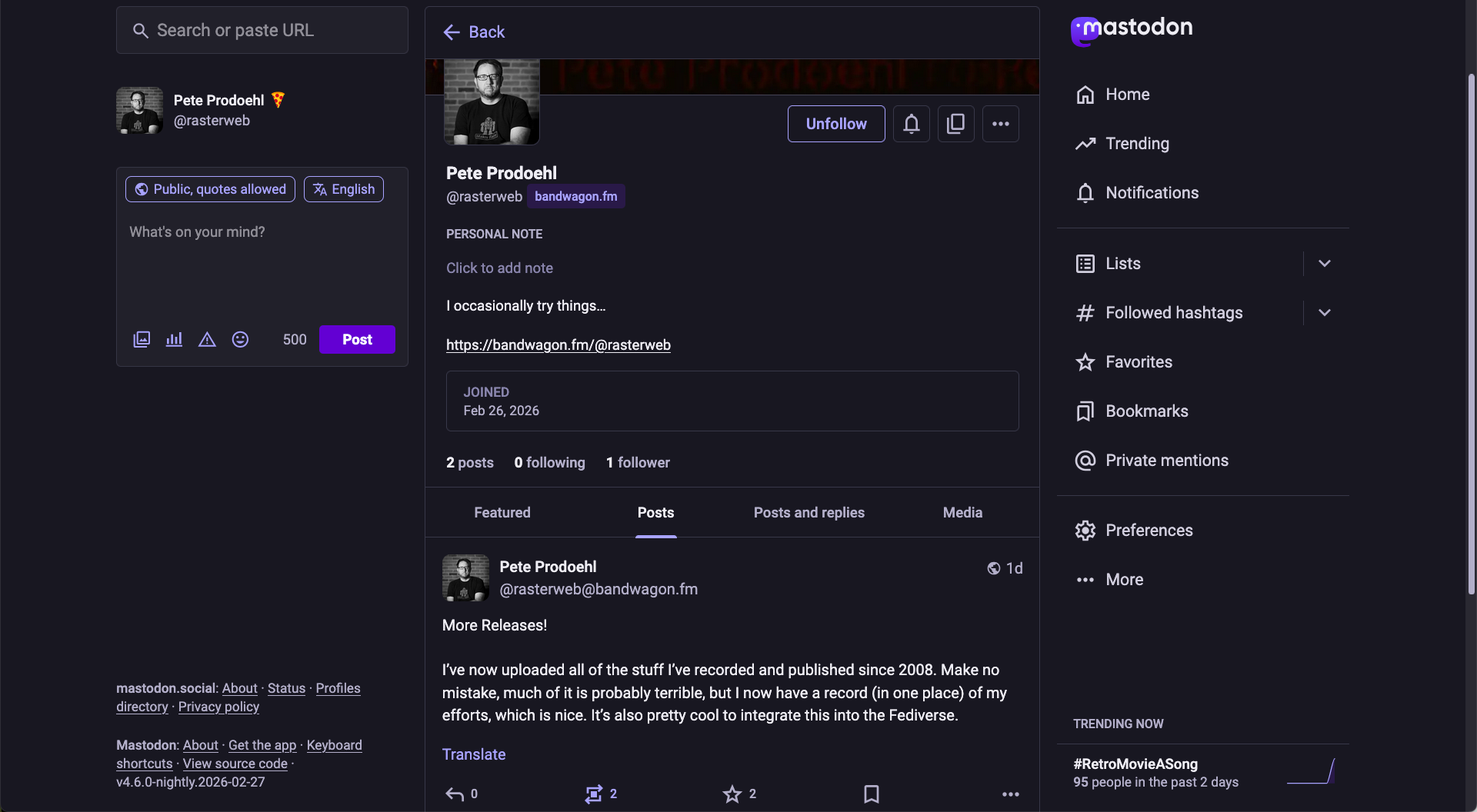
Task: Click the Search or paste URL field
Action: point(262,30)
